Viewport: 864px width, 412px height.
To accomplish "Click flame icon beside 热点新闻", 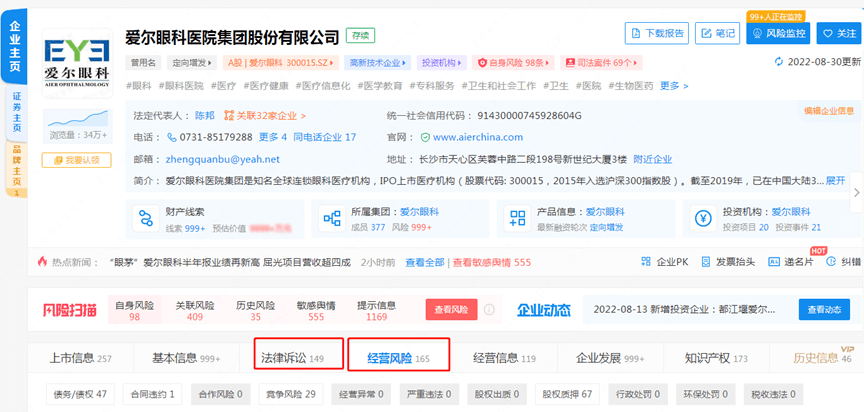I will [42, 262].
